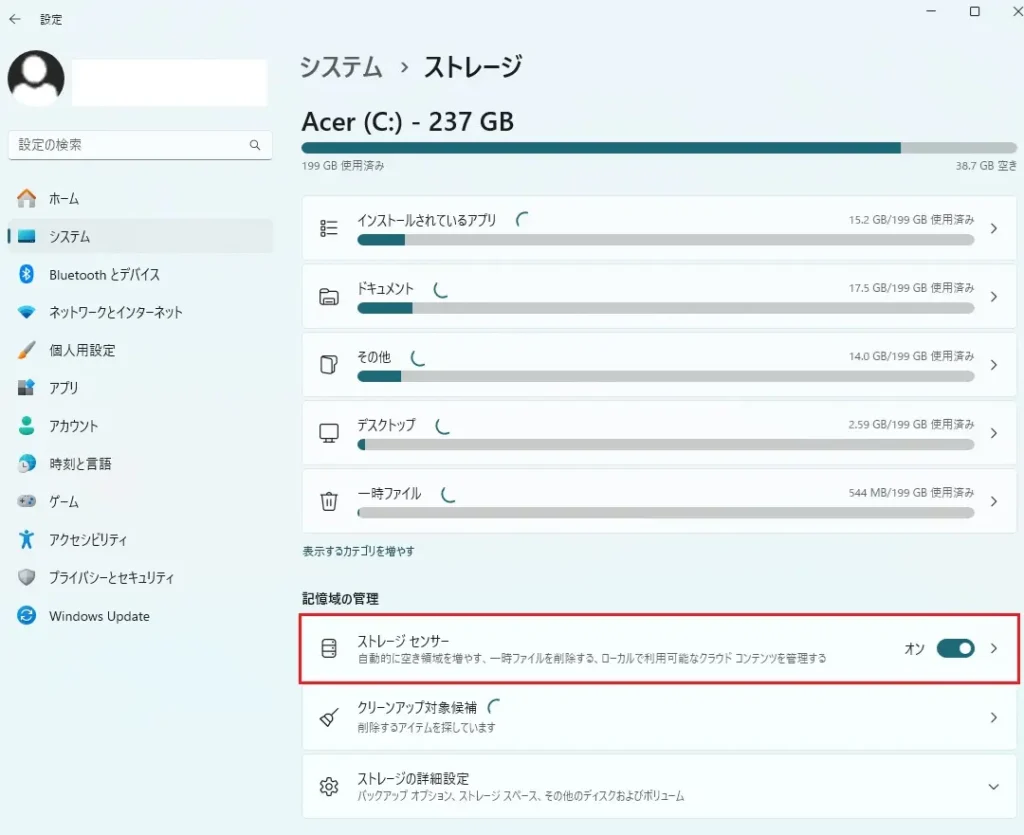The image size is (1024, 835).
Task: Click the ネットワーク wifi icon
Action: click(27, 312)
